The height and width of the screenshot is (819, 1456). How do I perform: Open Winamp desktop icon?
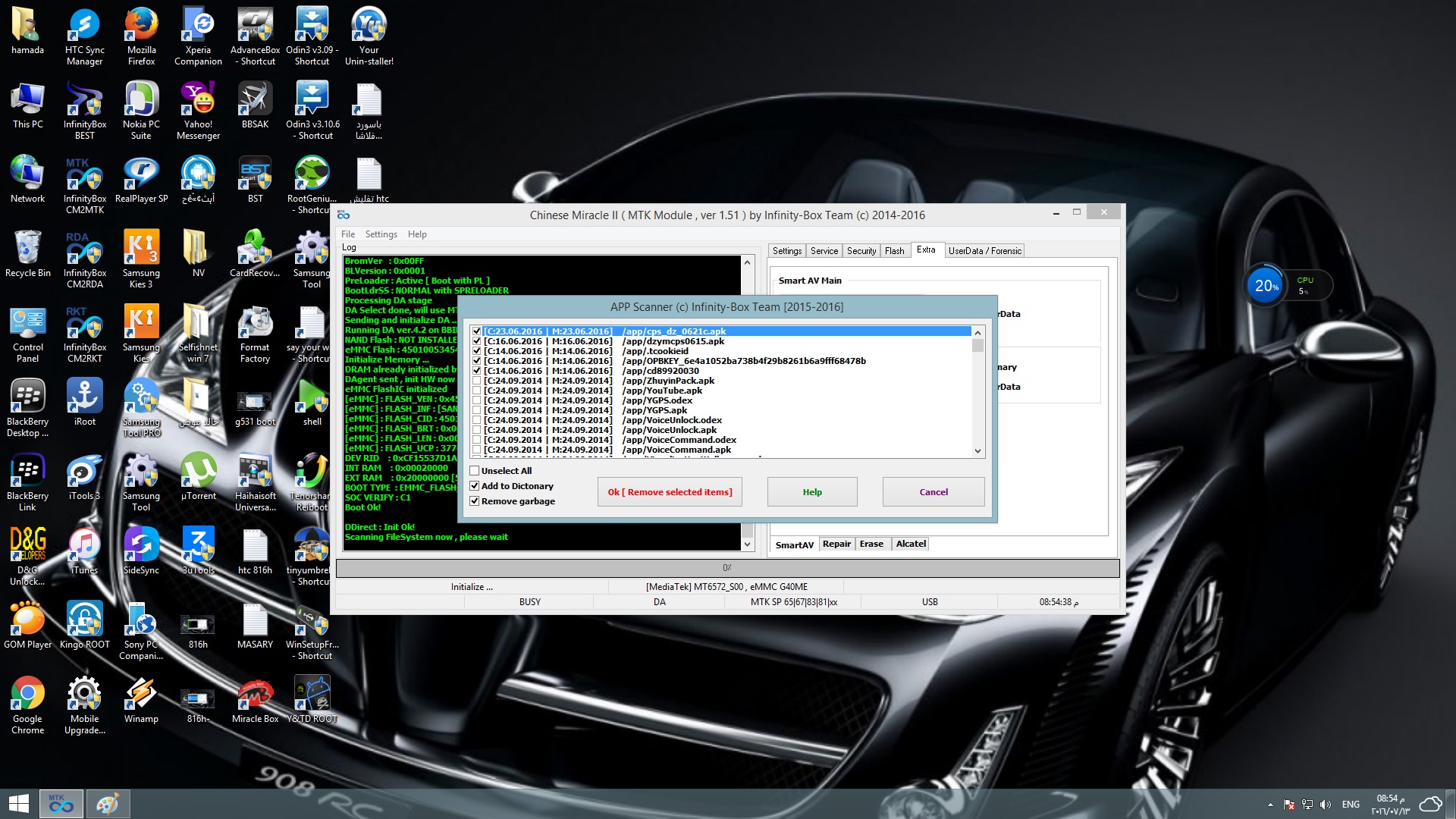point(141,701)
